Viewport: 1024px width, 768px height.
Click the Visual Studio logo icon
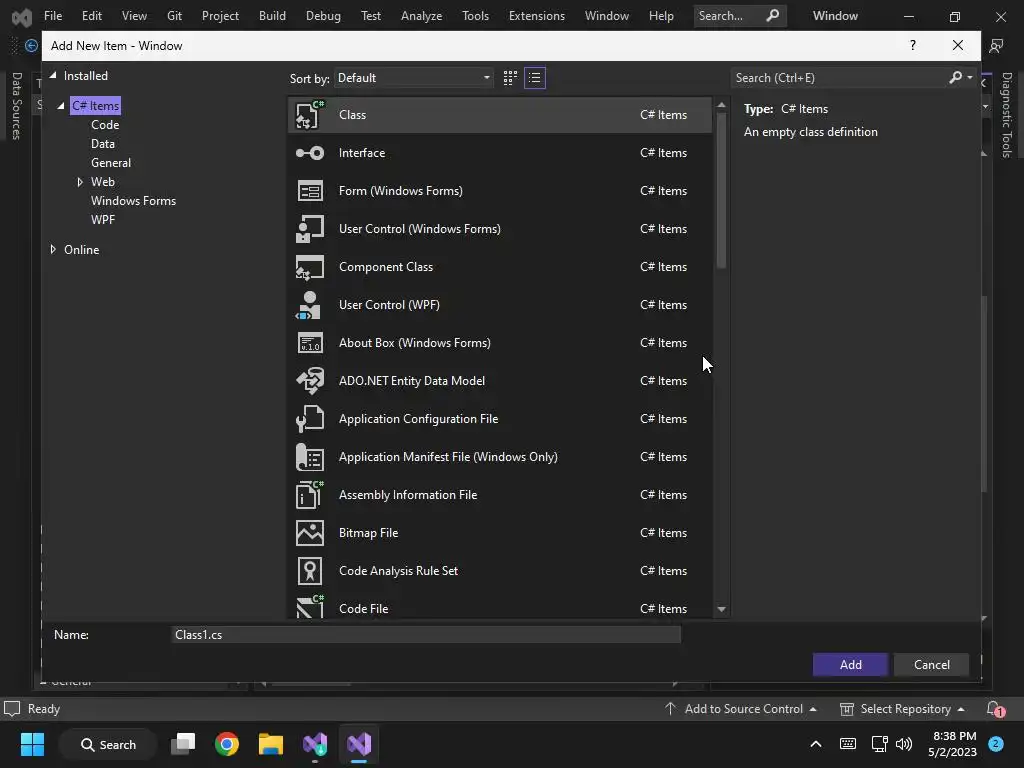click(x=22, y=17)
